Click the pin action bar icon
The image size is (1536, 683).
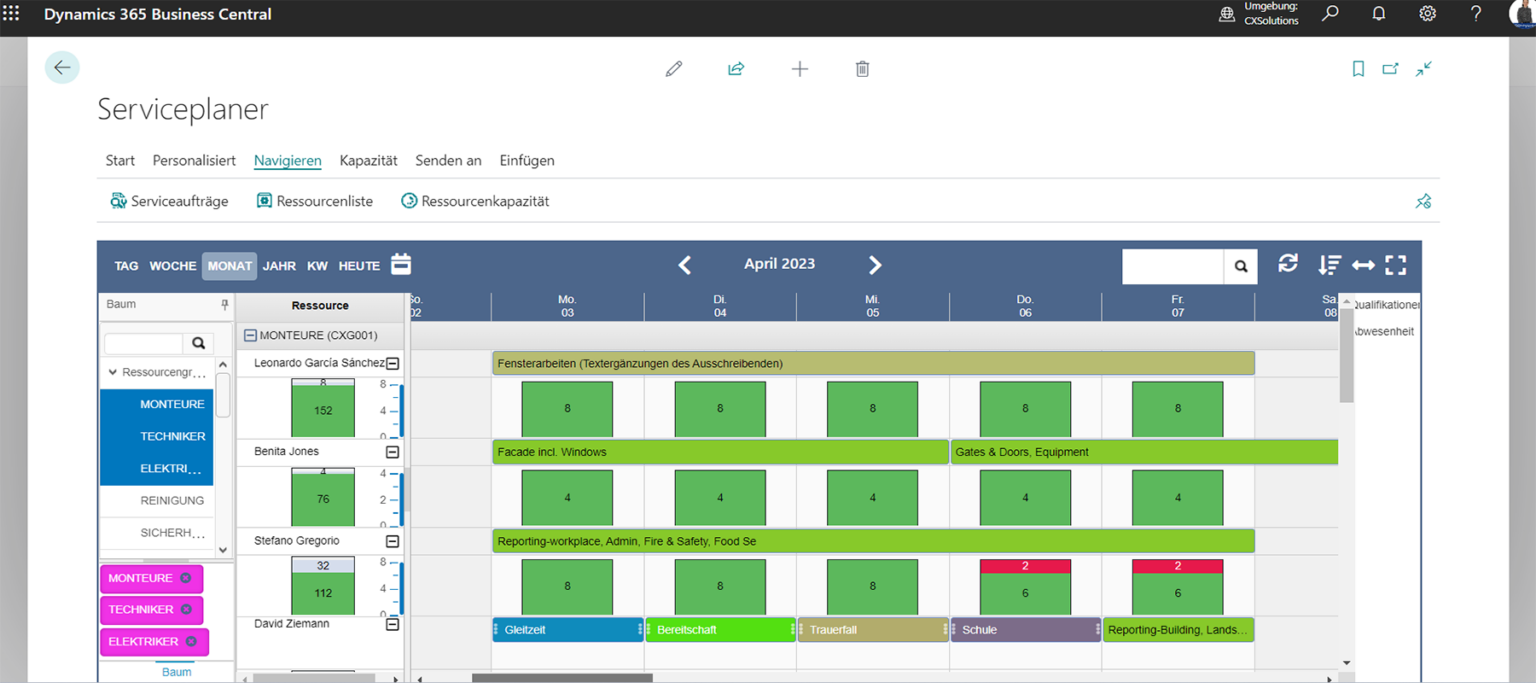1424,201
